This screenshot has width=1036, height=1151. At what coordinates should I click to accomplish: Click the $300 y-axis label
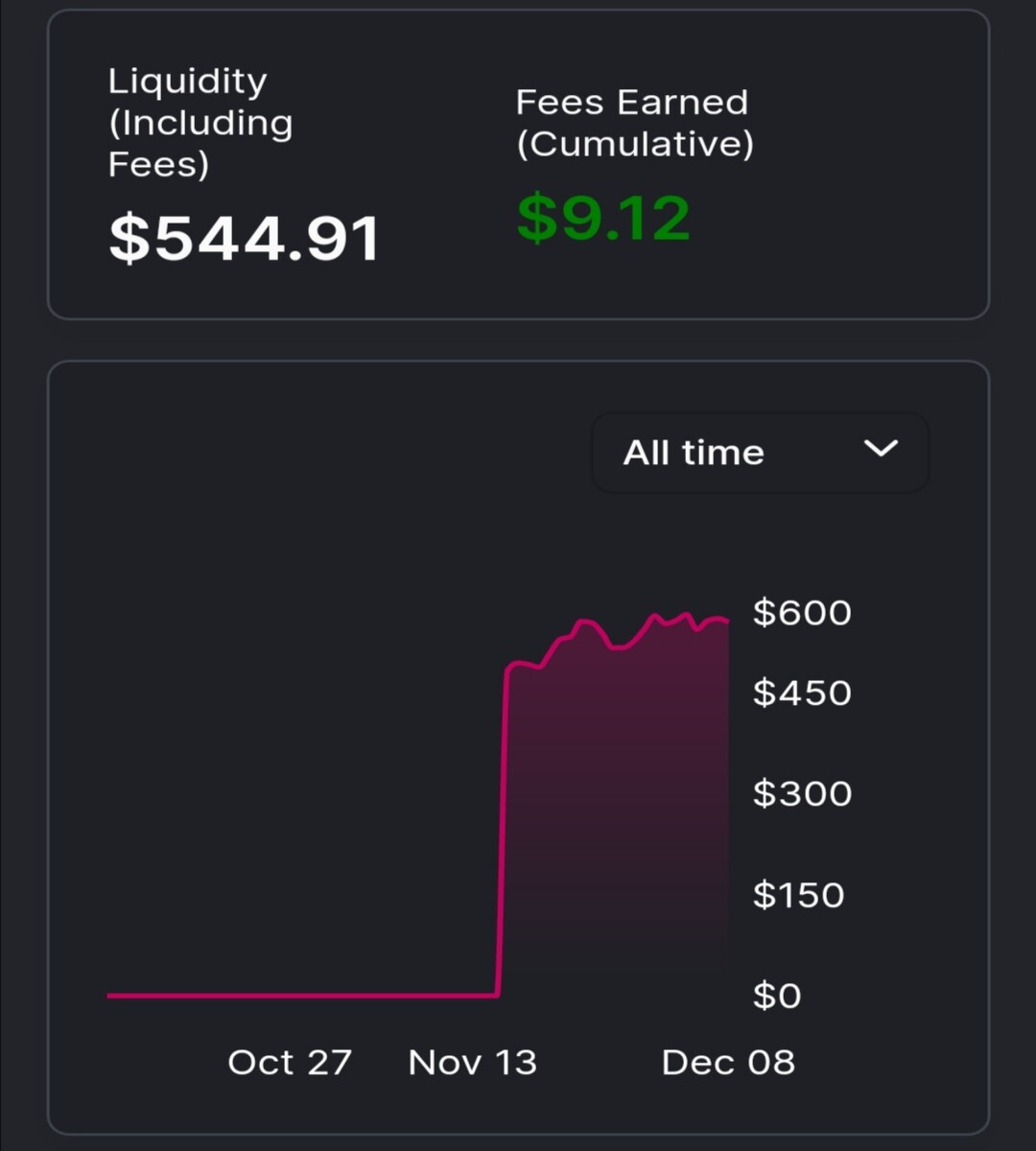coord(802,793)
